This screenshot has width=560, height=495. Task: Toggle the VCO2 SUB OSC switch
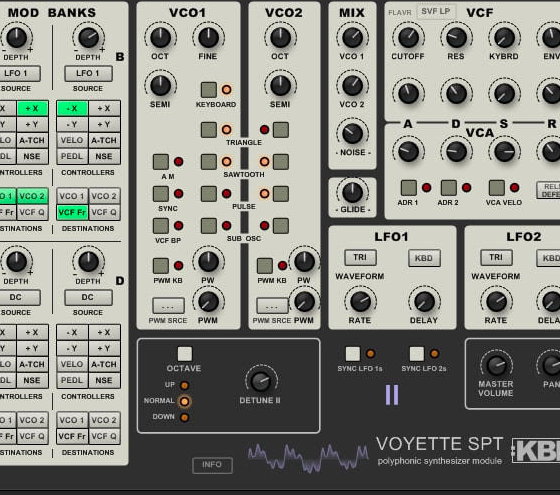coord(281,226)
